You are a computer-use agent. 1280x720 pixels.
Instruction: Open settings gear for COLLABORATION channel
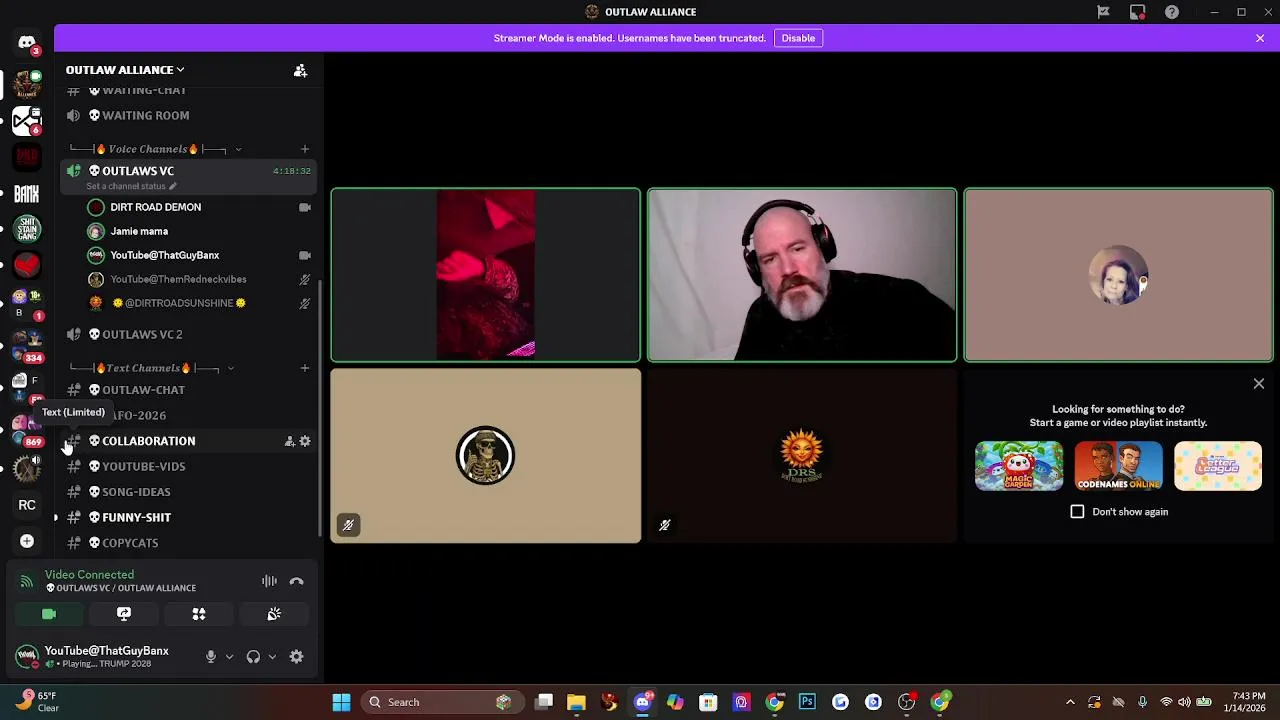(305, 441)
